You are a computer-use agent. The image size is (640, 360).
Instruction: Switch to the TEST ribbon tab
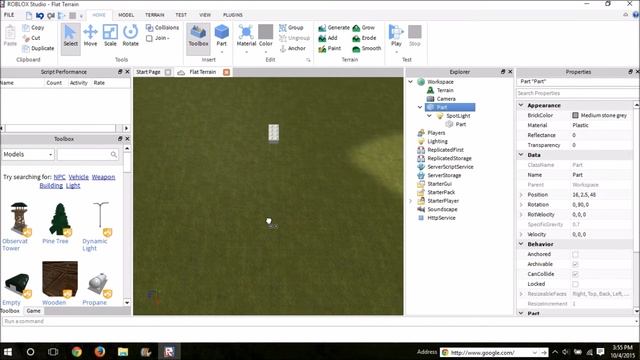(x=181, y=15)
